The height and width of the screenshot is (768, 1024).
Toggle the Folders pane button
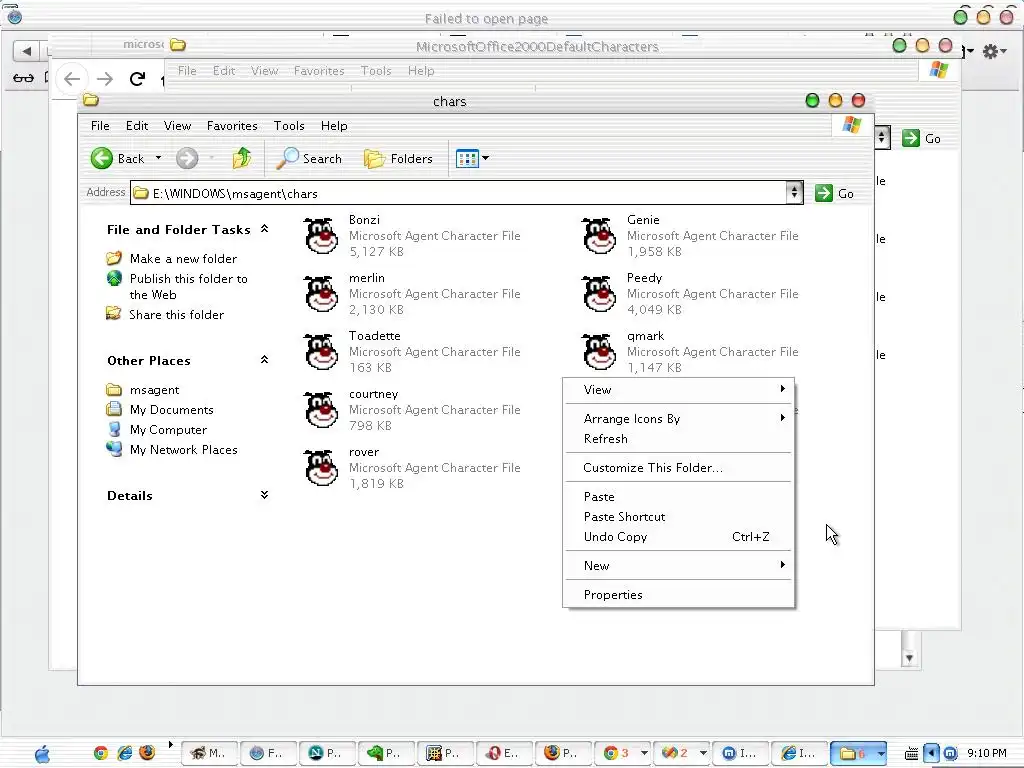[x=398, y=158]
